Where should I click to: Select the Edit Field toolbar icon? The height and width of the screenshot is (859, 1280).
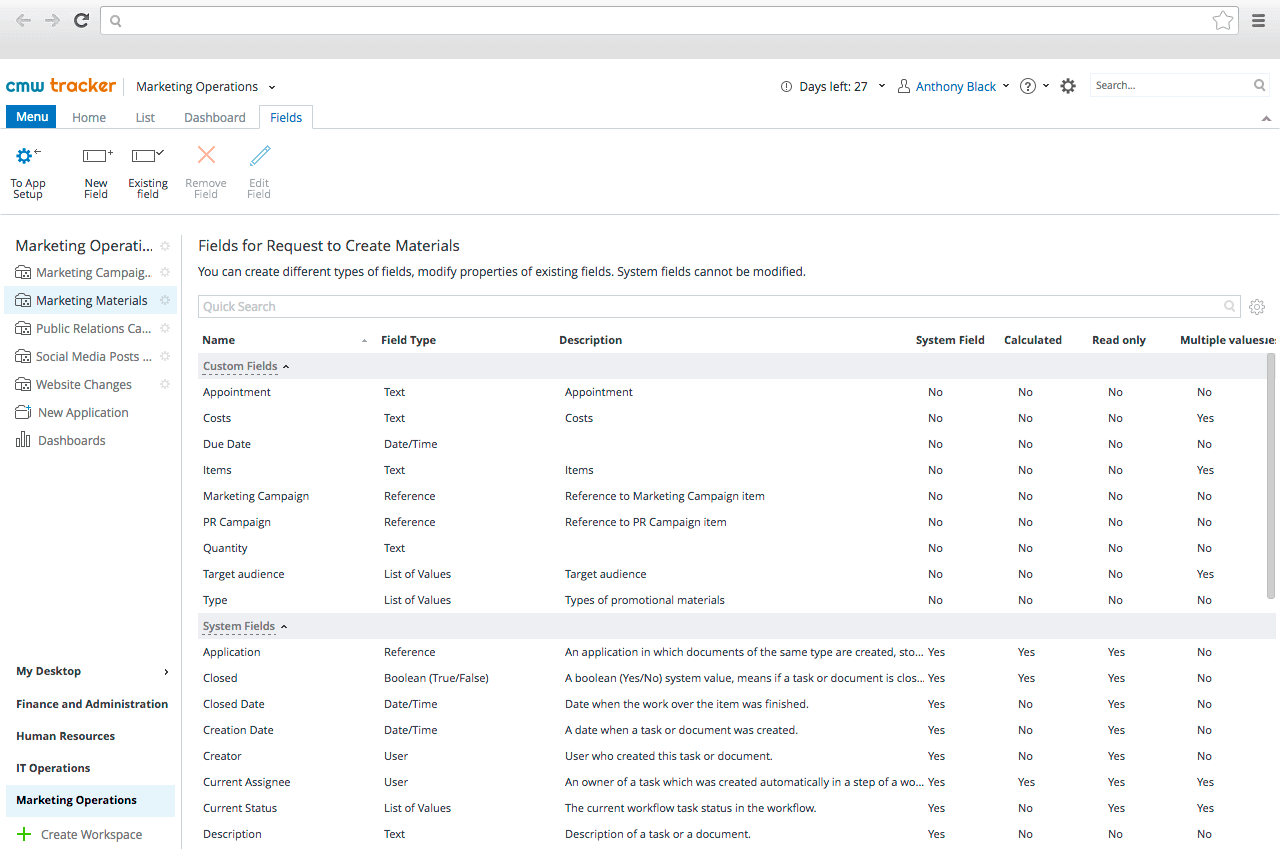[x=258, y=170]
